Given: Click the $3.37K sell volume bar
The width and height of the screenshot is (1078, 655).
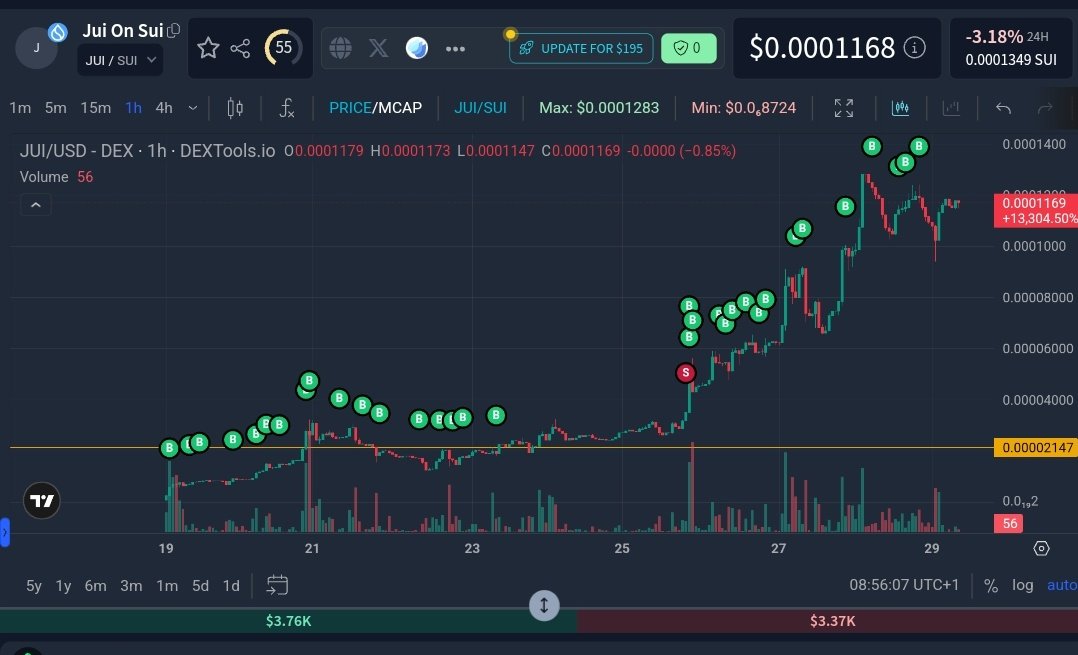Looking at the screenshot, I should point(828,621).
